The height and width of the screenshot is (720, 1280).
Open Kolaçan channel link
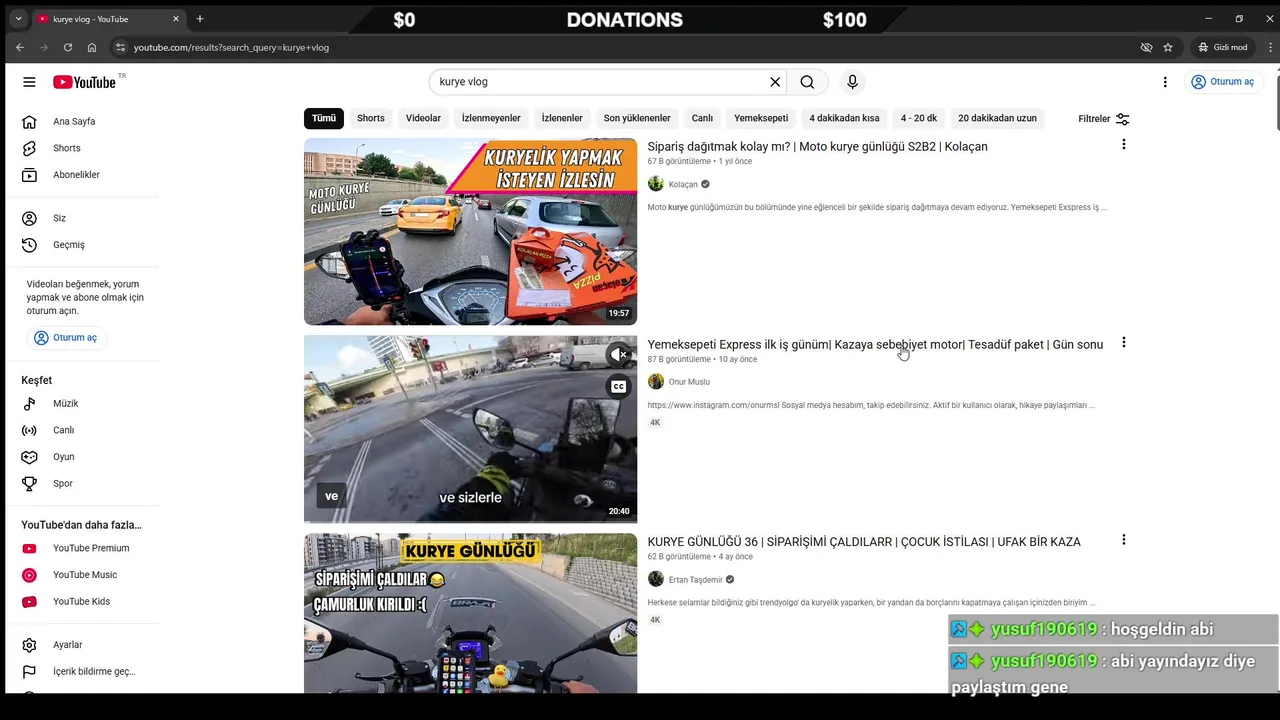point(683,184)
